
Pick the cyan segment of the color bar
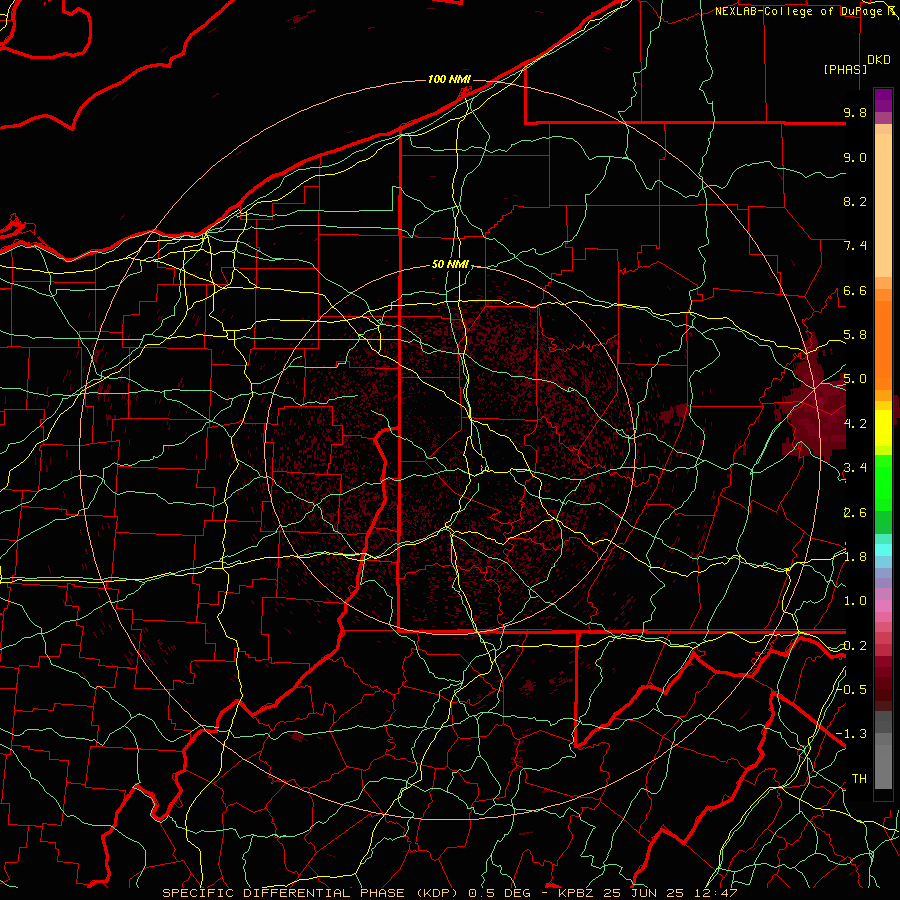pos(883,550)
